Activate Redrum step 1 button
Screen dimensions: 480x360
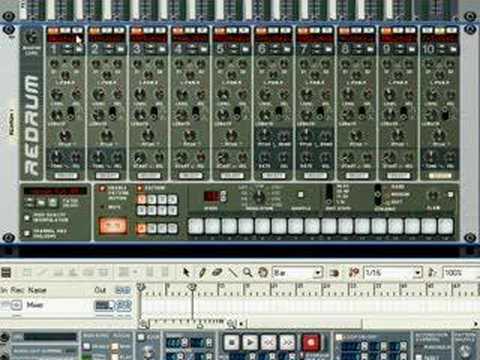coord(196,226)
